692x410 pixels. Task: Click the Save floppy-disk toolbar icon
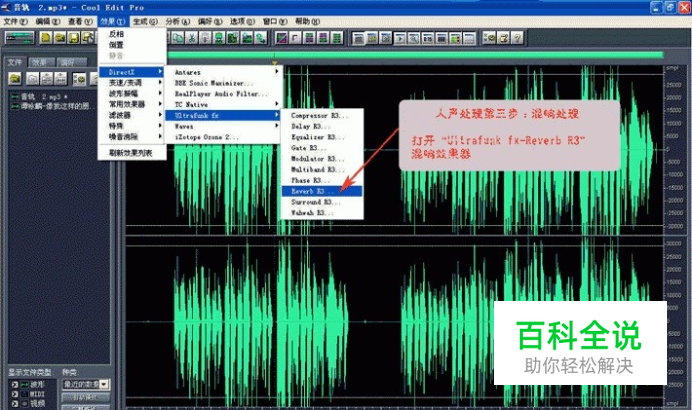(74, 38)
